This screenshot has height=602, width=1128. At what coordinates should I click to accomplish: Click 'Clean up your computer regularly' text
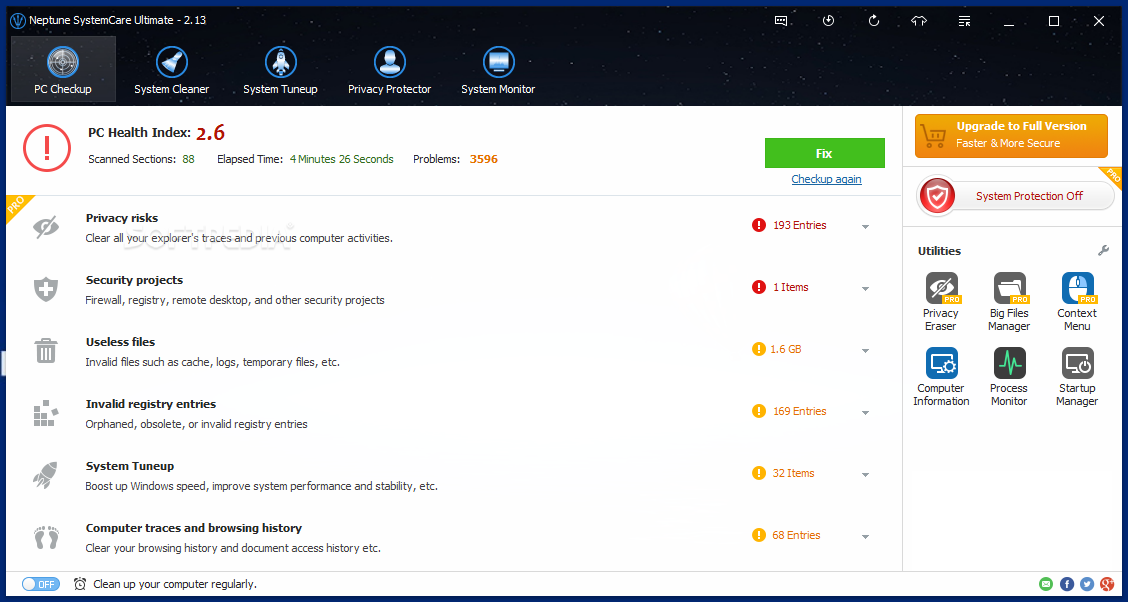coord(175,584)
